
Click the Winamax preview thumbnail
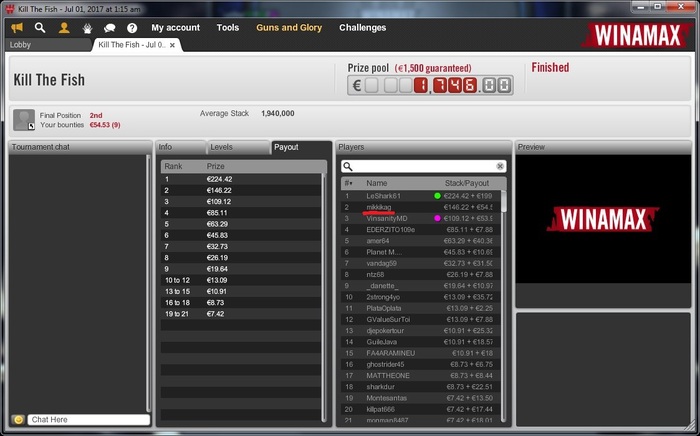click(x=603, y=219)
